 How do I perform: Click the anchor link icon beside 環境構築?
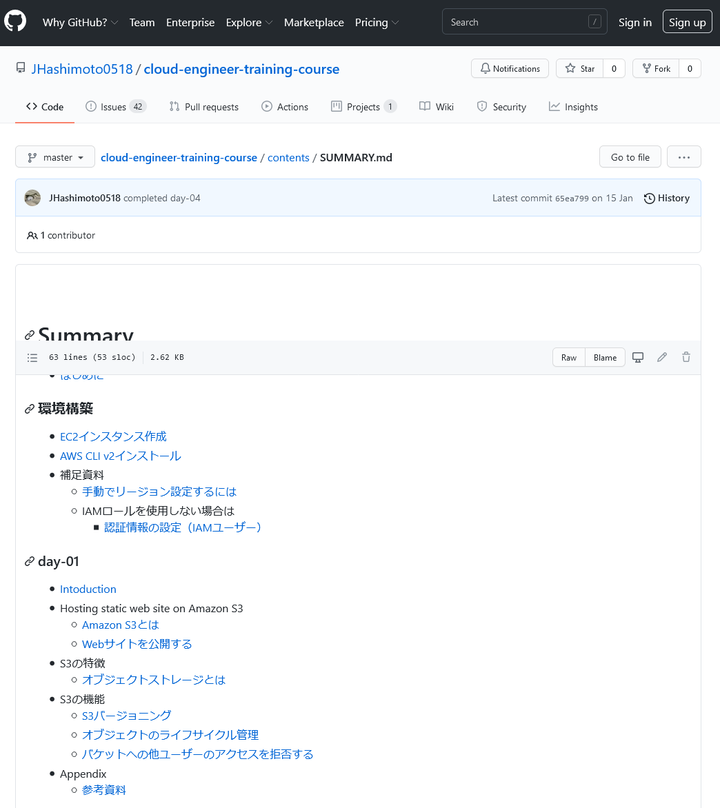pyautogui.click(x=30, y=409)
